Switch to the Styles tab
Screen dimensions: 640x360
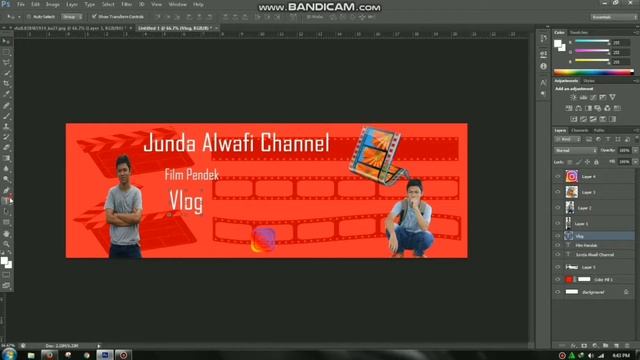click(x=589, y=81)
